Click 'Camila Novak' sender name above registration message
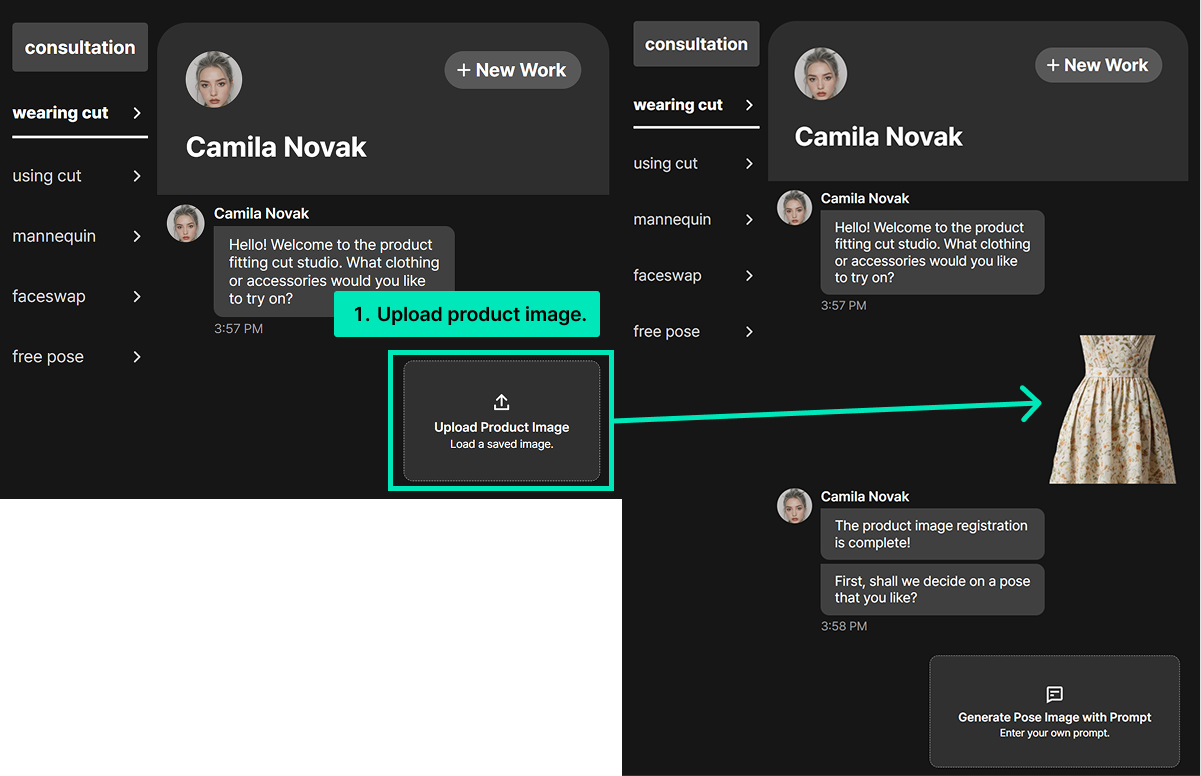This screenshot has width=1201, height=776. click(x=865, y=496)
